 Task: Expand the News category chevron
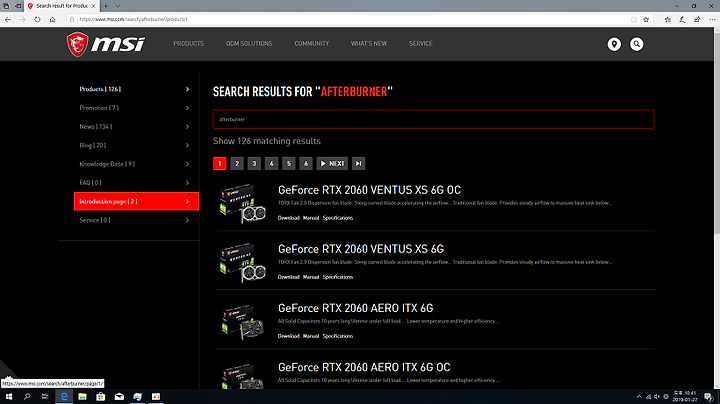point(187,127)
